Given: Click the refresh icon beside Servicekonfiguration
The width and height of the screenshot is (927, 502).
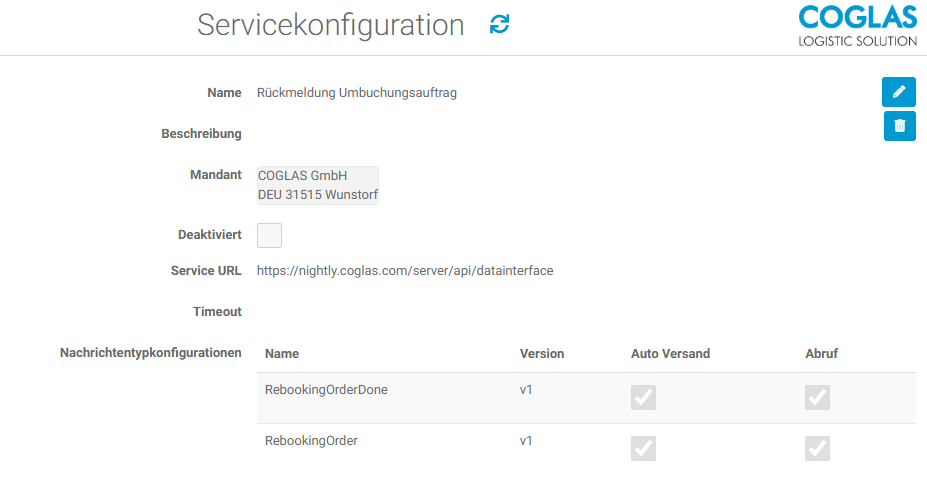Looking at the screenshot, I should (499, 25).
